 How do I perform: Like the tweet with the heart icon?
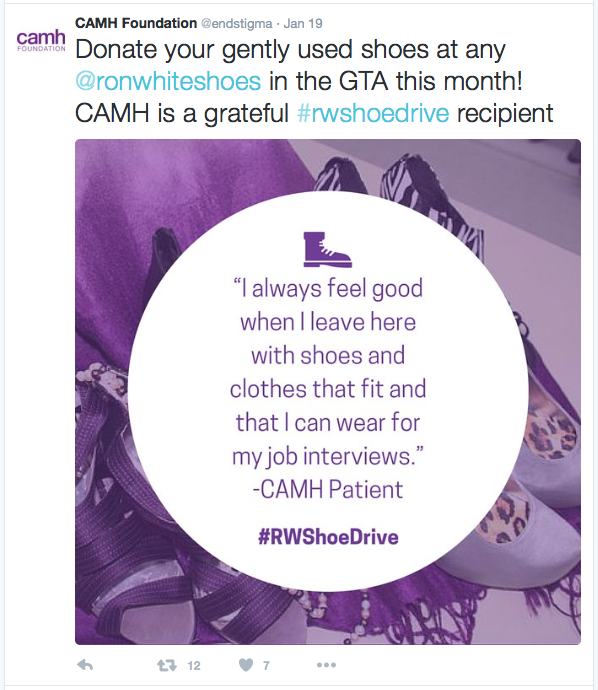(x=246, y=665)
